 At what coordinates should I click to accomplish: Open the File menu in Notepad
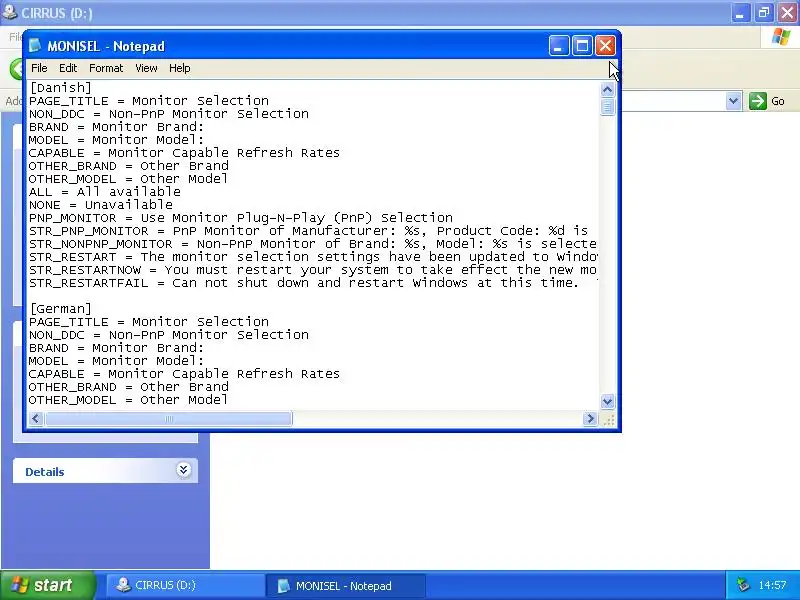[39, 68]
